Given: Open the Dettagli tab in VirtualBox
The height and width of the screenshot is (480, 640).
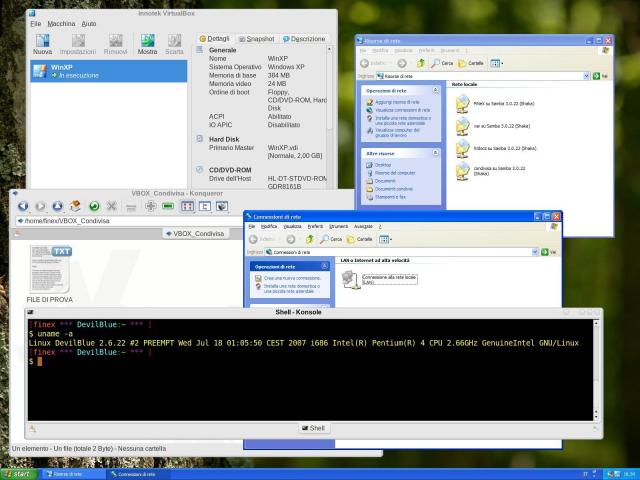Looking at the screenshot, I should coord(215,39).
